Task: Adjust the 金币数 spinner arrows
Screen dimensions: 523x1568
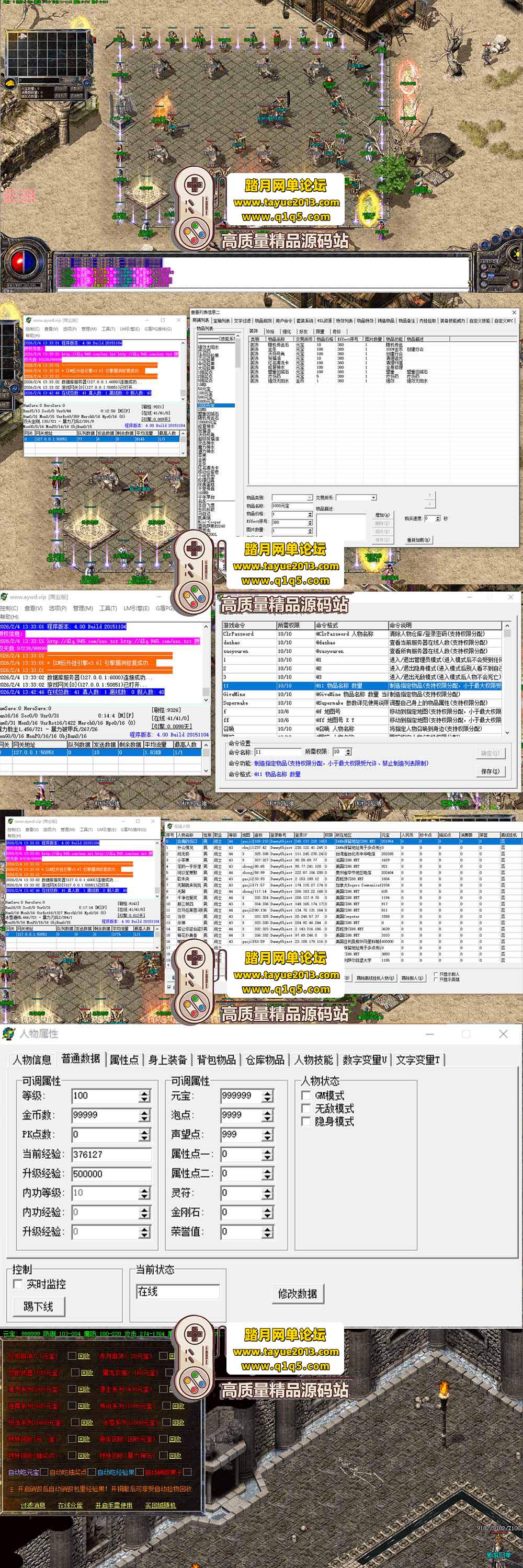Action: (x=144, y=1115)
